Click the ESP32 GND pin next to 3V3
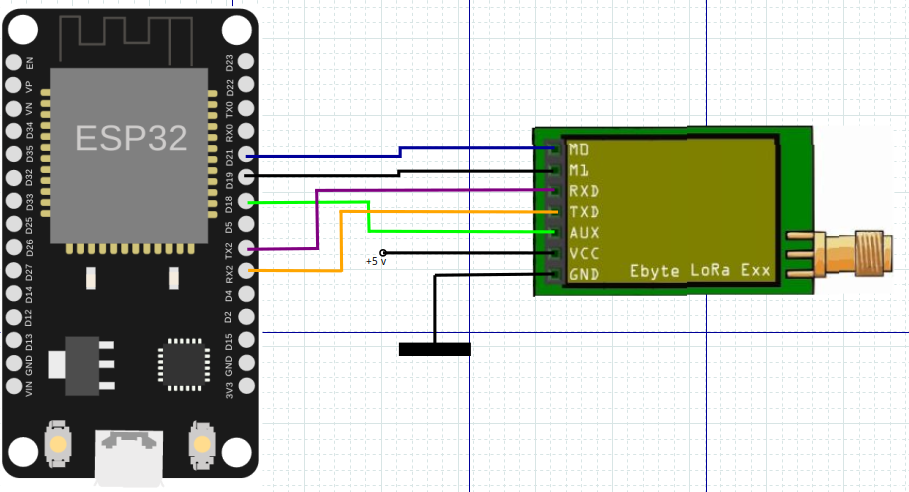Image resolution: width=909 pixels, height=492 pixels. (x=246, y=363)
